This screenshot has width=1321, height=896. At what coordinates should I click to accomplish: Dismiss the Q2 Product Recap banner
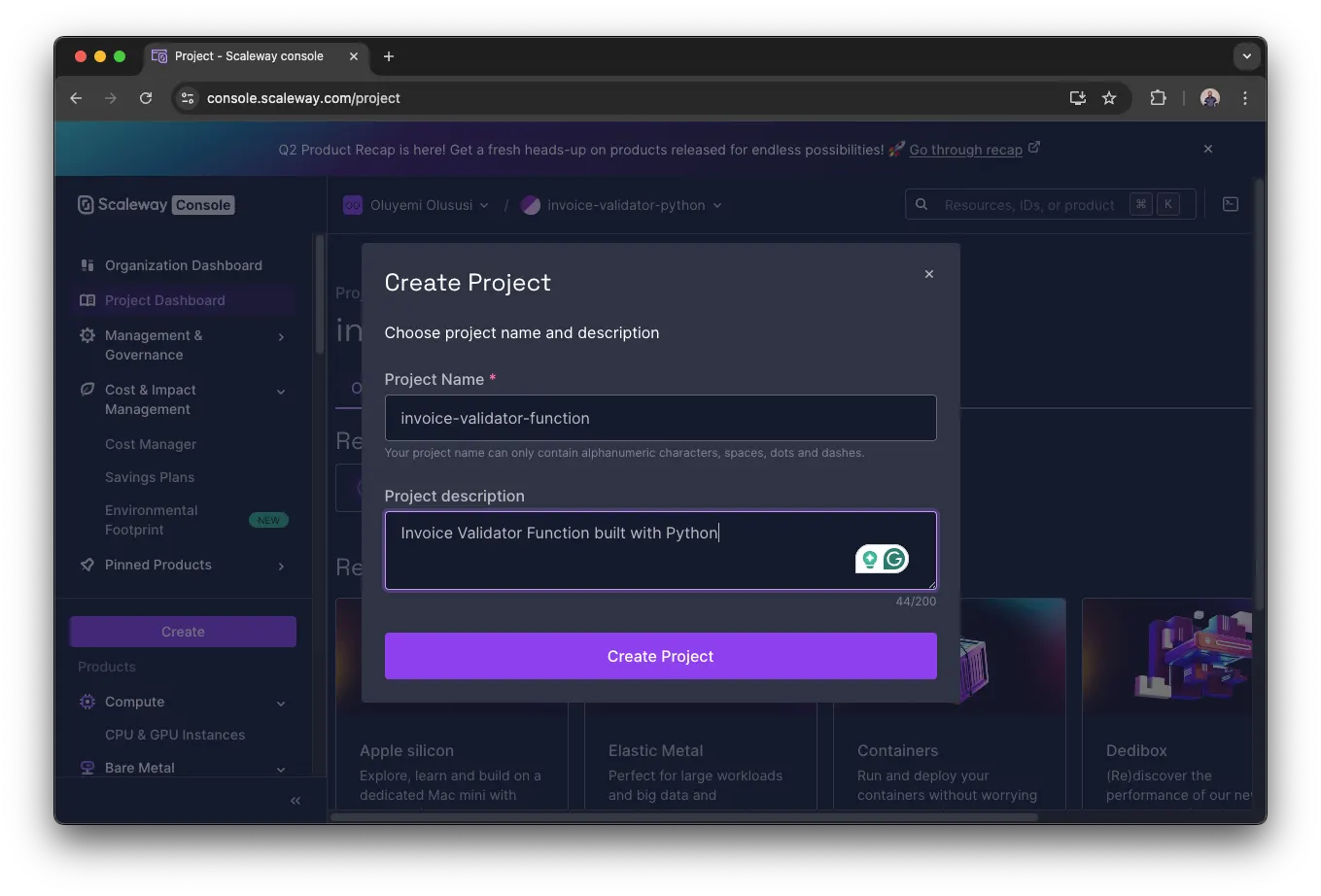pos(1208,149)
